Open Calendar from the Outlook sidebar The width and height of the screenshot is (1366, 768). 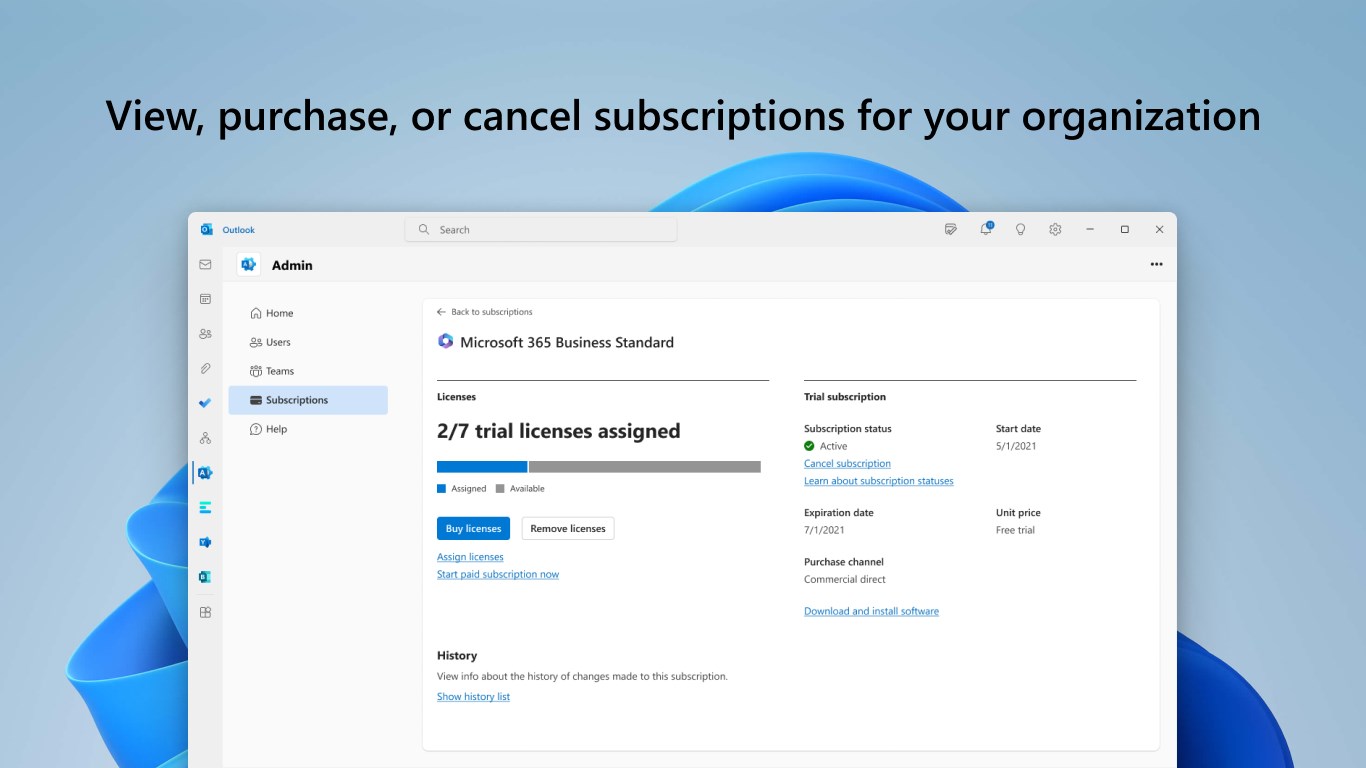[x=205, y=299]
